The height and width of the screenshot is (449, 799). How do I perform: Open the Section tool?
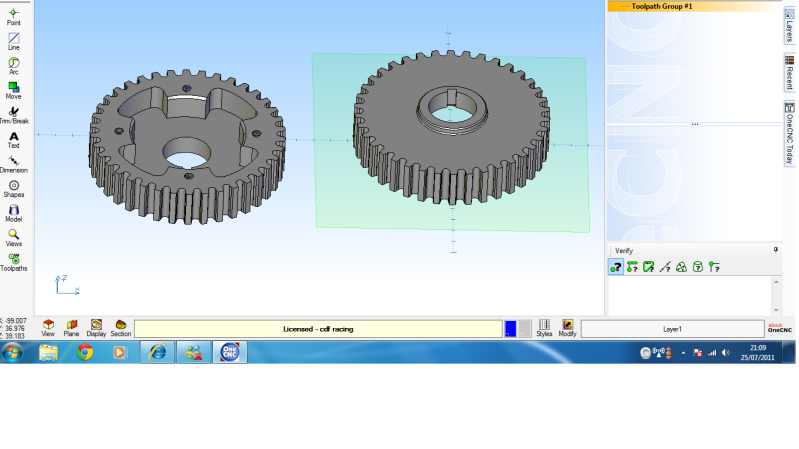click(121, 328)
